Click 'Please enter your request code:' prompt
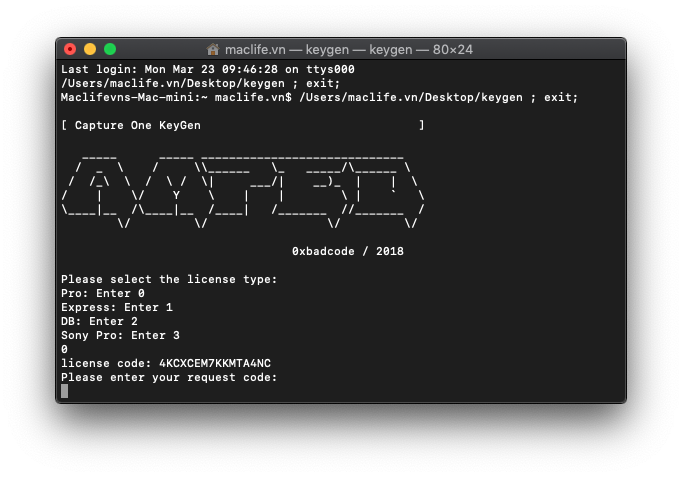 (169, 377)
